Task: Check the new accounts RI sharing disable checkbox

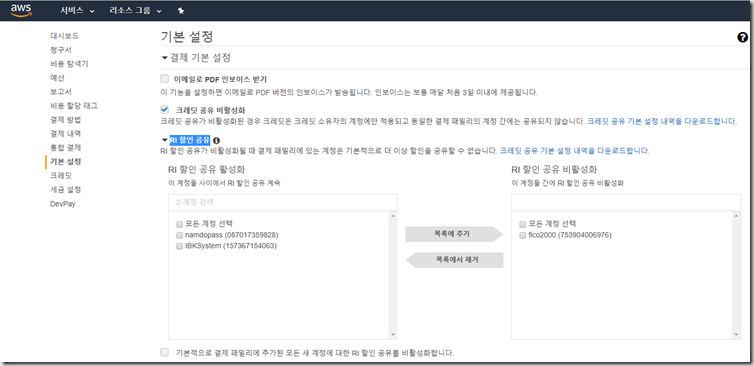Action: point(165,353)
